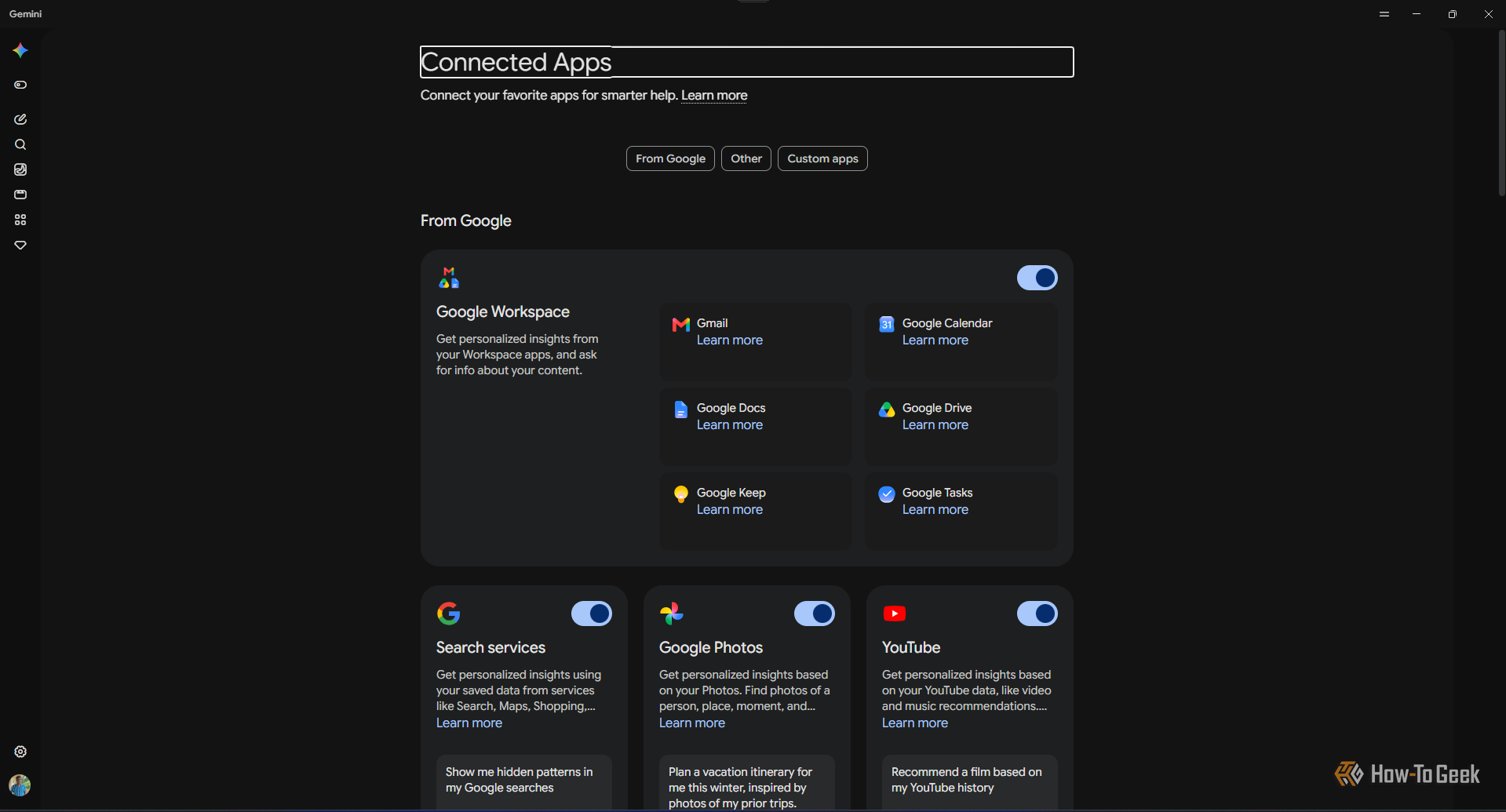1506x812 pixels.
Task: Click the Google Tasks checkmark icon
Action: [887, 493]
